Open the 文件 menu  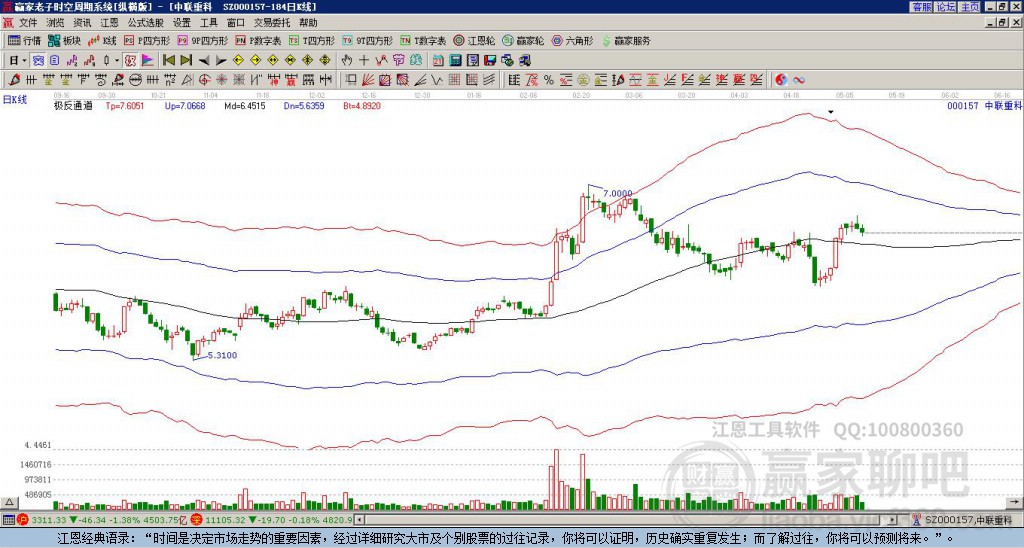pyautogui.click(x=27, y=23)
